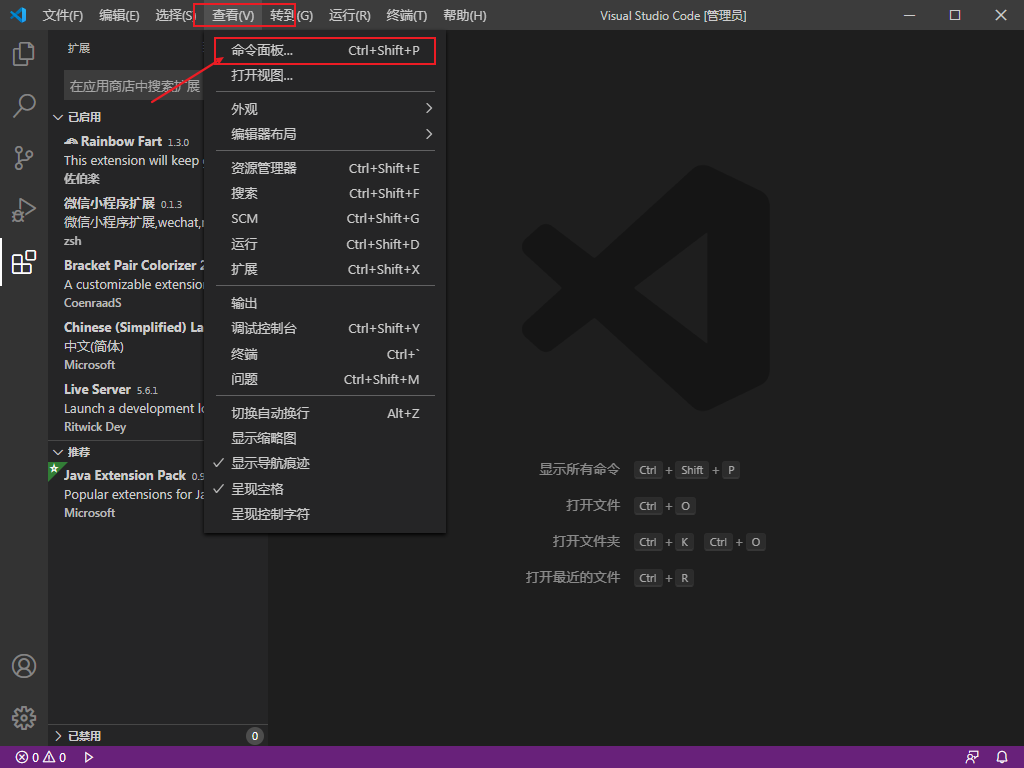Click the extension marketplace search field
This screenshot has height=768, width=1024.
click(x=134, y=86)
